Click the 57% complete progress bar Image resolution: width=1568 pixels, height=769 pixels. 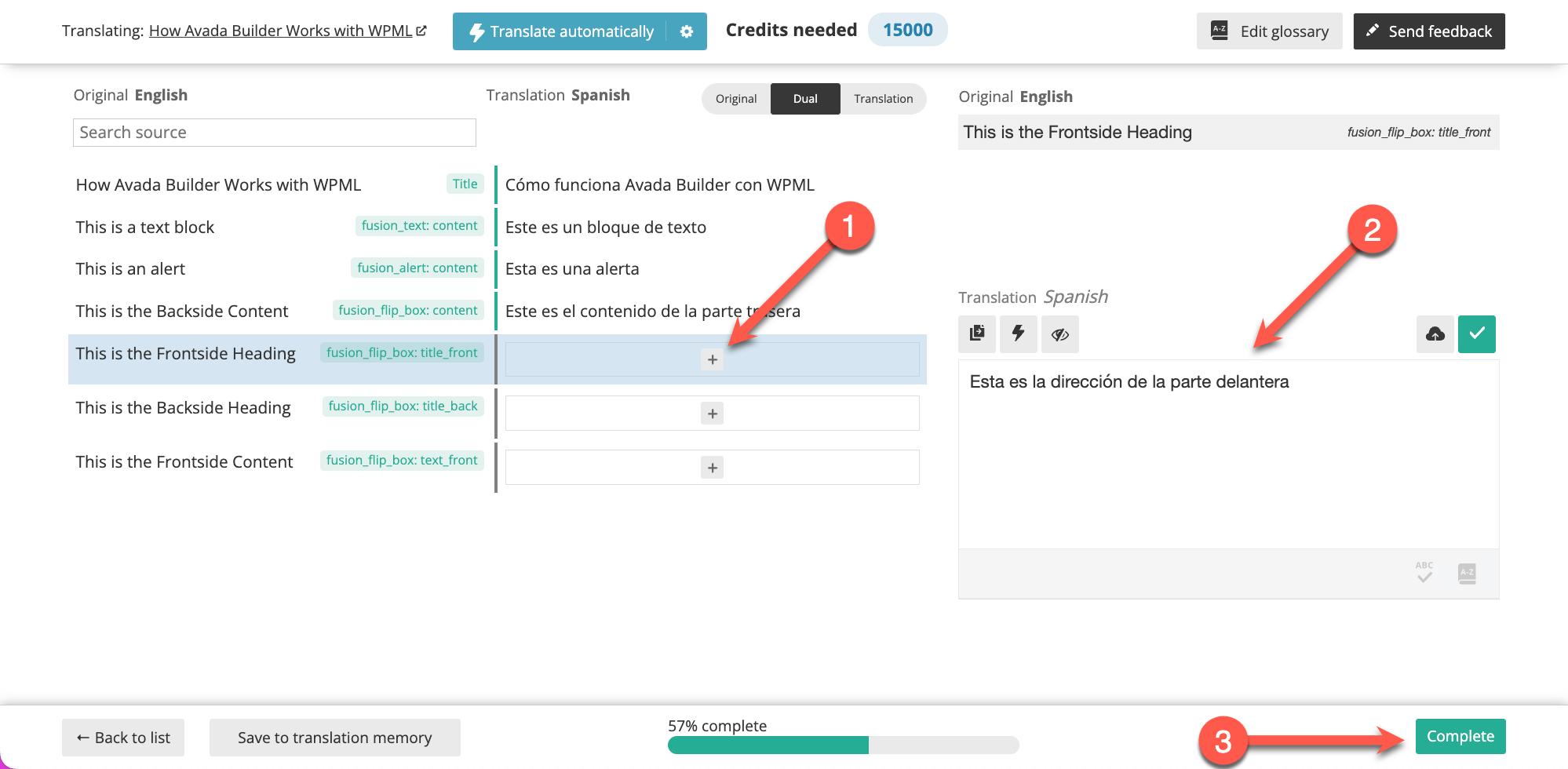tap(844, 745)
